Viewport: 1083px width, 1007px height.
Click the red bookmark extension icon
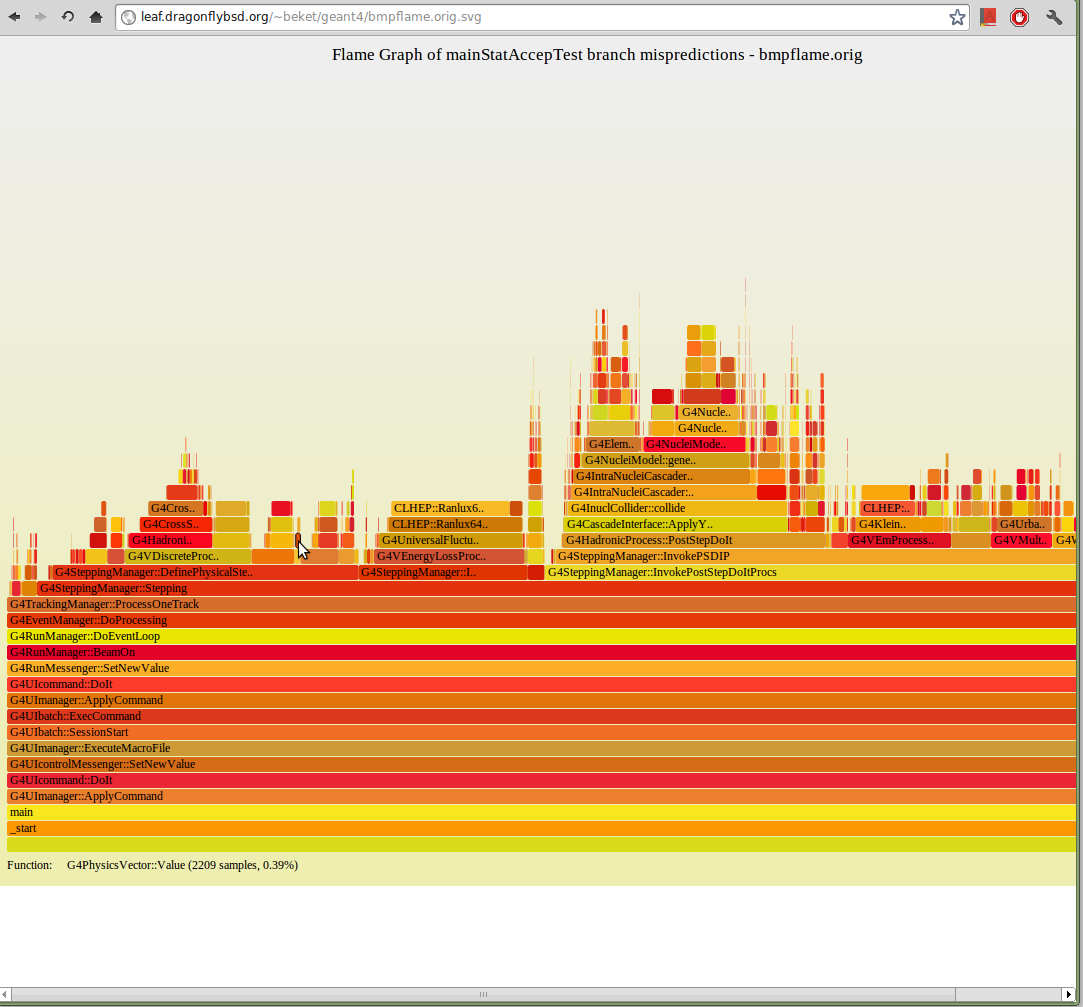[988, 17]
